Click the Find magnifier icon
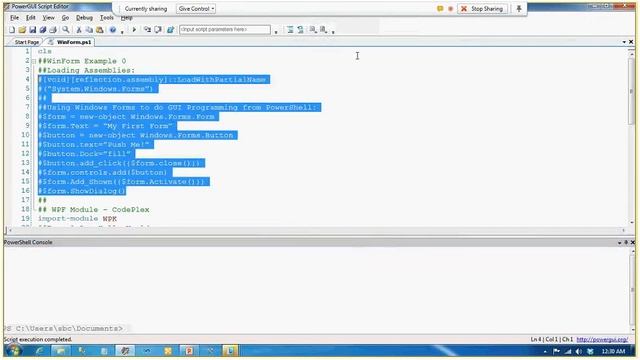Image resolution: width=640 pixels, height=360 pixels. pyautogui.click(x=65, y=30)
